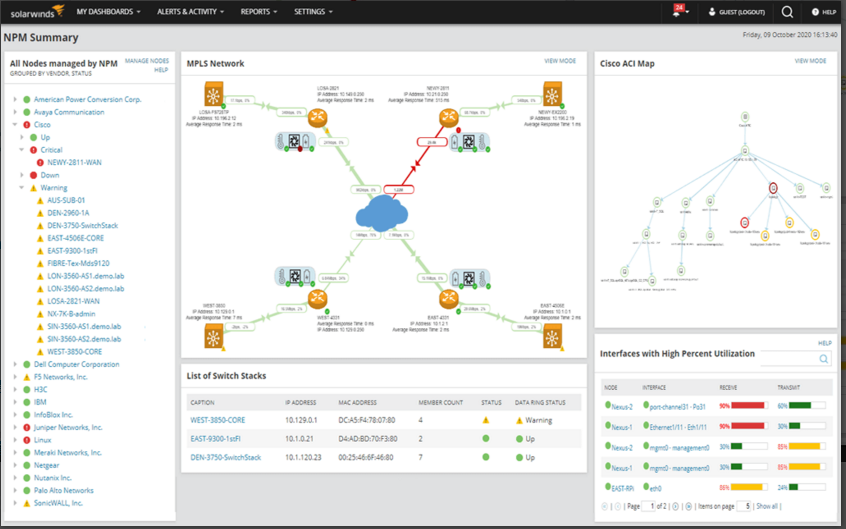Click the green 60% transmit bar for port-channel31

(800, 405)
